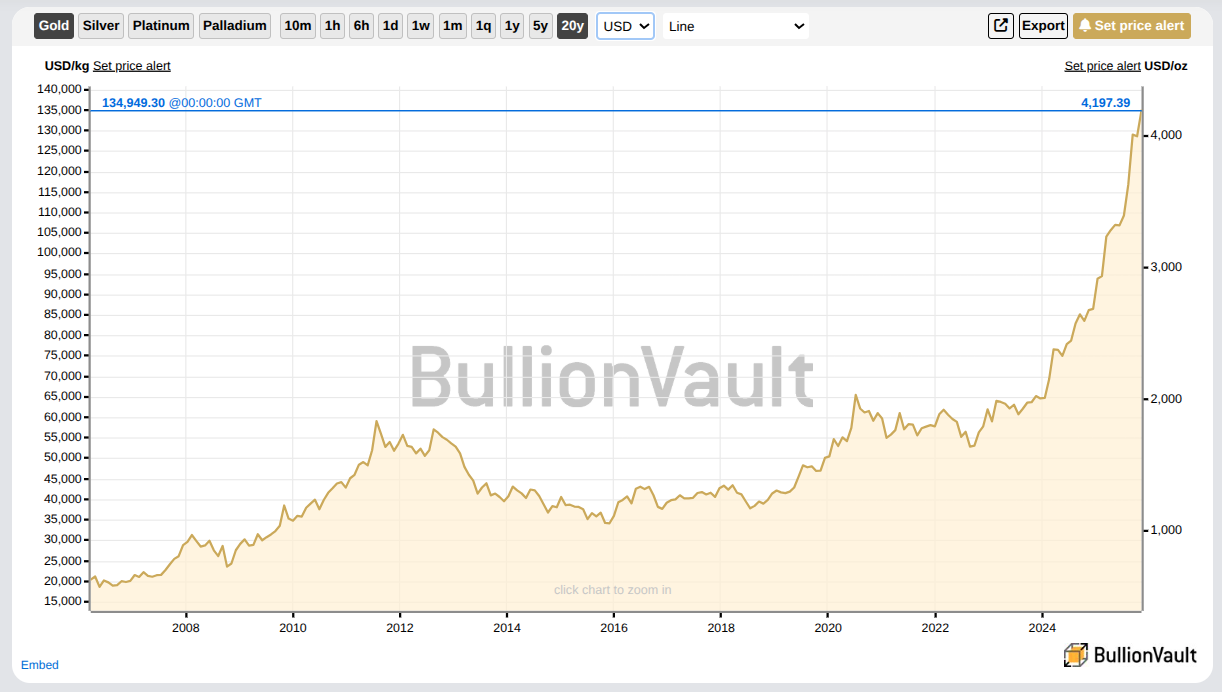Click the 2012 x-axis year label
Viewport: 1222px width, 692px height.
coord(399,628)
